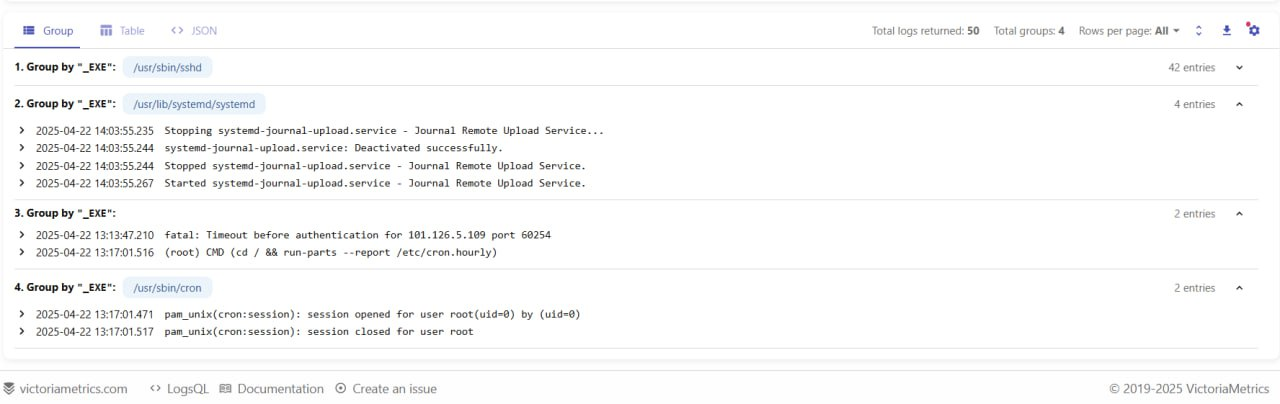1280x404 pixels.
Task: Switch to the JSON tab
Action: pyautogui.click(x=194, y=31)
